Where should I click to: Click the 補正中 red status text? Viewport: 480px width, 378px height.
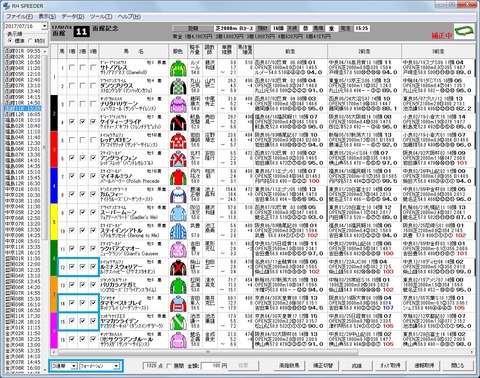click(442, 35)
